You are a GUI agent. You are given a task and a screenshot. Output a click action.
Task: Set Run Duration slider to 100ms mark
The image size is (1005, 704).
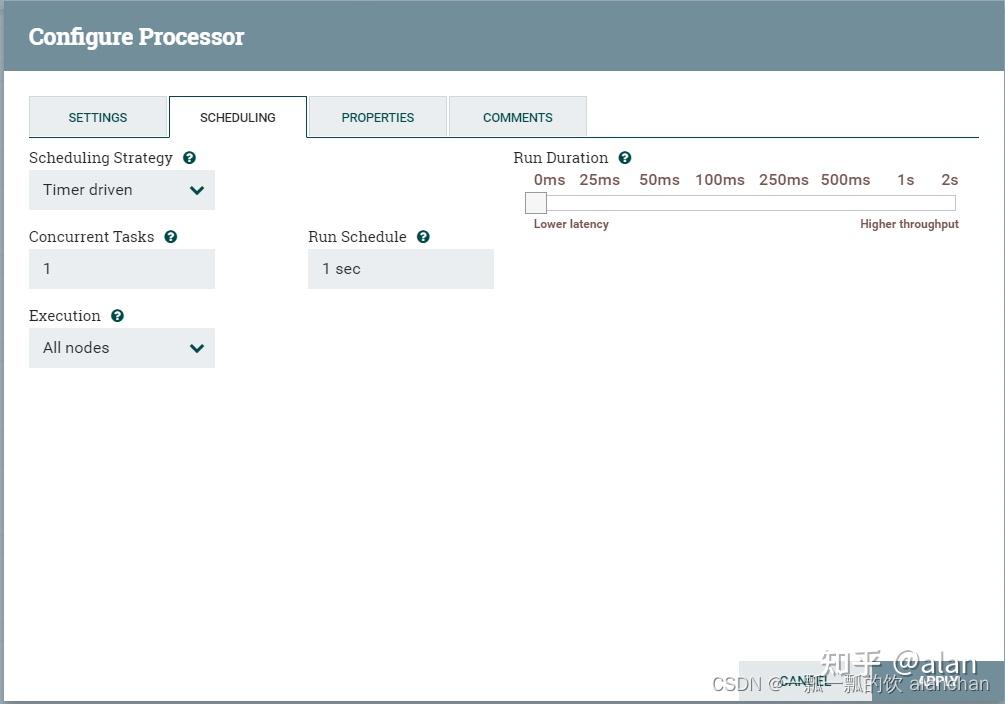(720, 203)
